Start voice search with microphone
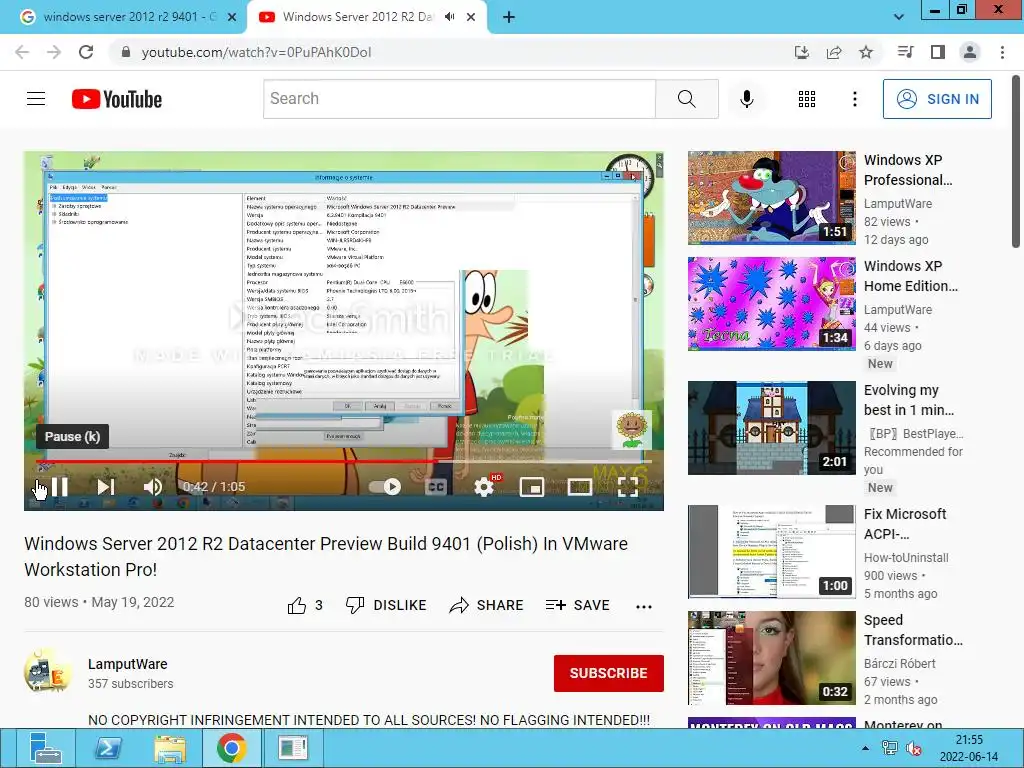Screen dimensions: 1024x768 tap(747, 99)
